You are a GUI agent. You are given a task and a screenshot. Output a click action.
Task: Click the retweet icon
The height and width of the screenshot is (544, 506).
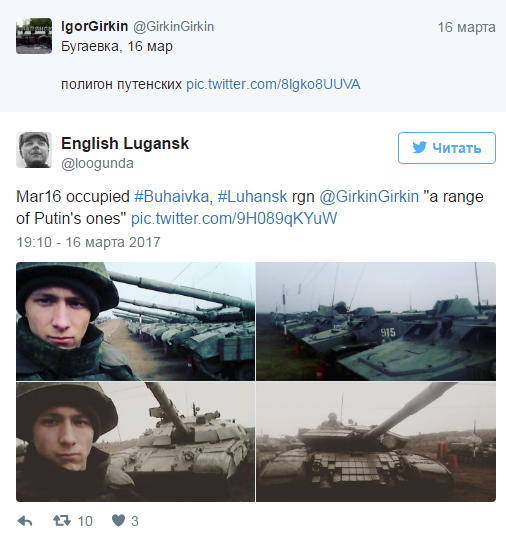click(x=62, y=520)
